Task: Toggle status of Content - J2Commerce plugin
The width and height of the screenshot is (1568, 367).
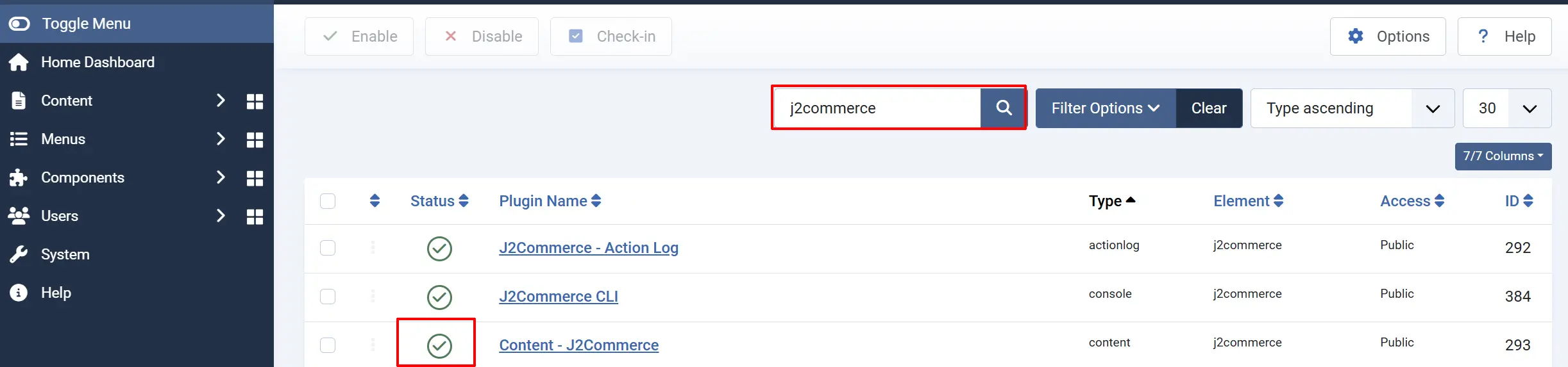Action: click(439, 346)
